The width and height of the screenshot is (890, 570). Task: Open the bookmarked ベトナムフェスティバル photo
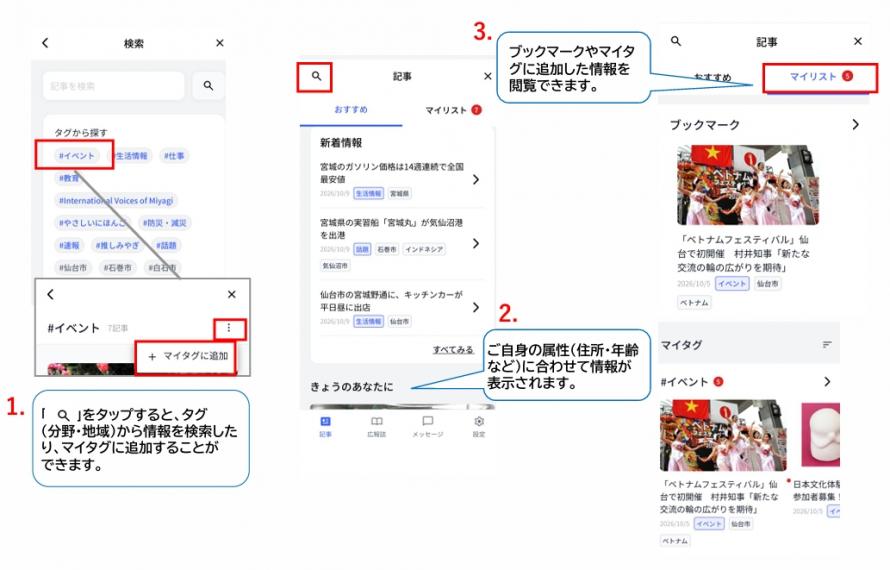click(748, 185)
